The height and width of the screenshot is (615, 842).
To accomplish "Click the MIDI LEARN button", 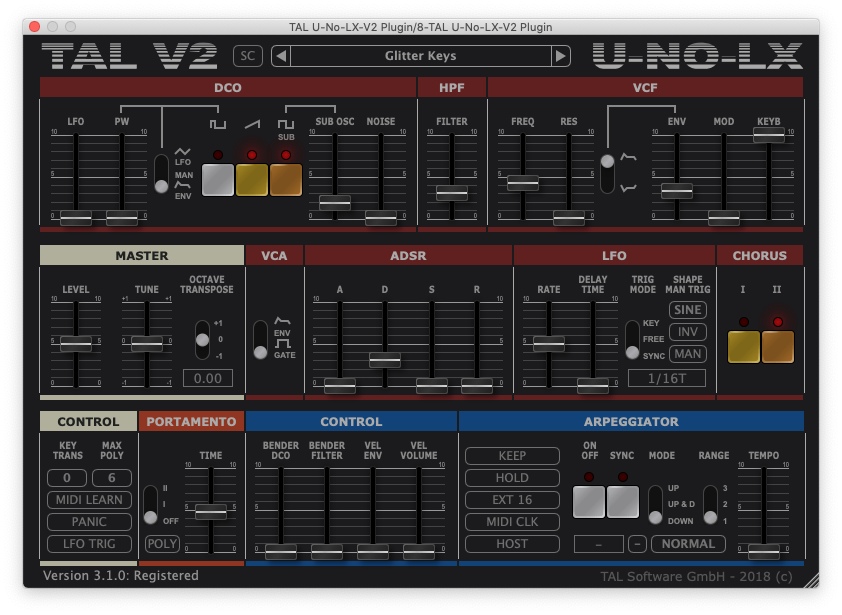I will (x=89, y=500).
